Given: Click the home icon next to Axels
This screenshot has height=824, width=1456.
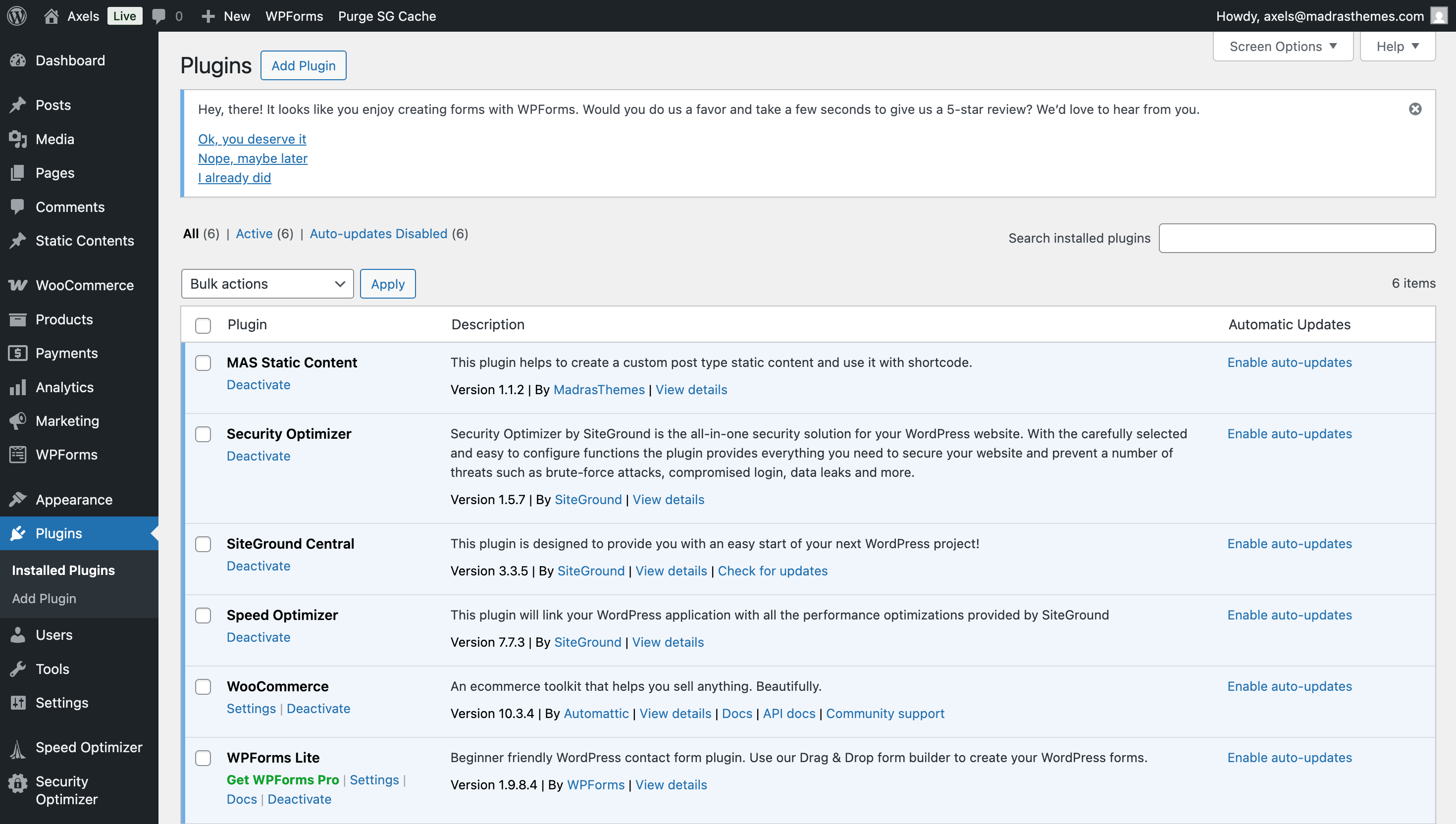Looking at the screenshot, I should coord(52,16).
